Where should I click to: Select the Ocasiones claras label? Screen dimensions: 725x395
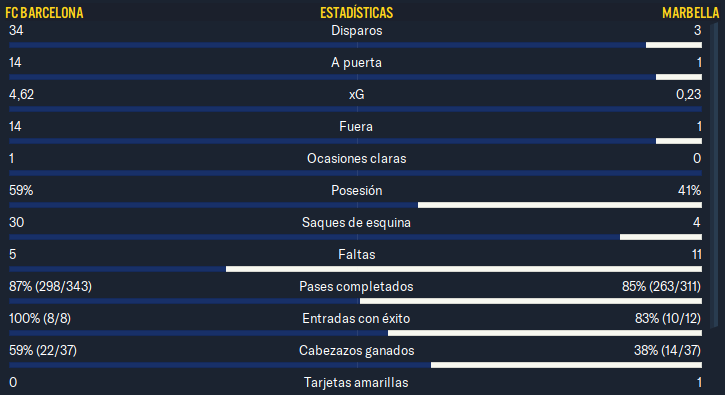coord(356,158)
